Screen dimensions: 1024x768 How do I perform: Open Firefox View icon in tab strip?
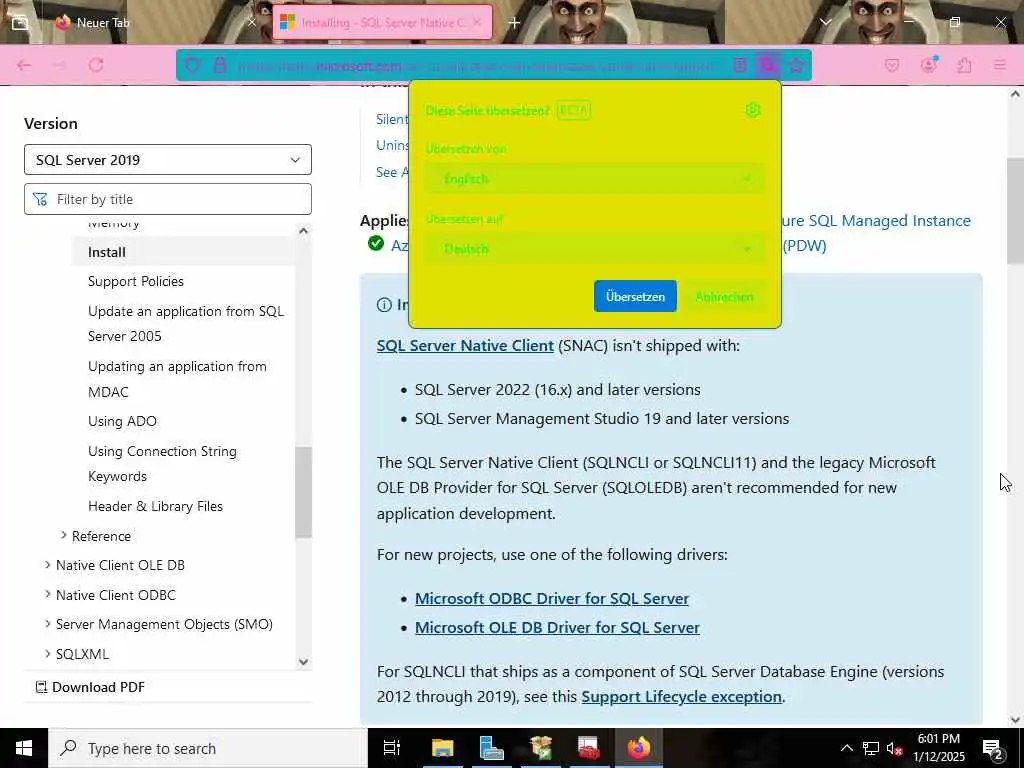[20, 23]
